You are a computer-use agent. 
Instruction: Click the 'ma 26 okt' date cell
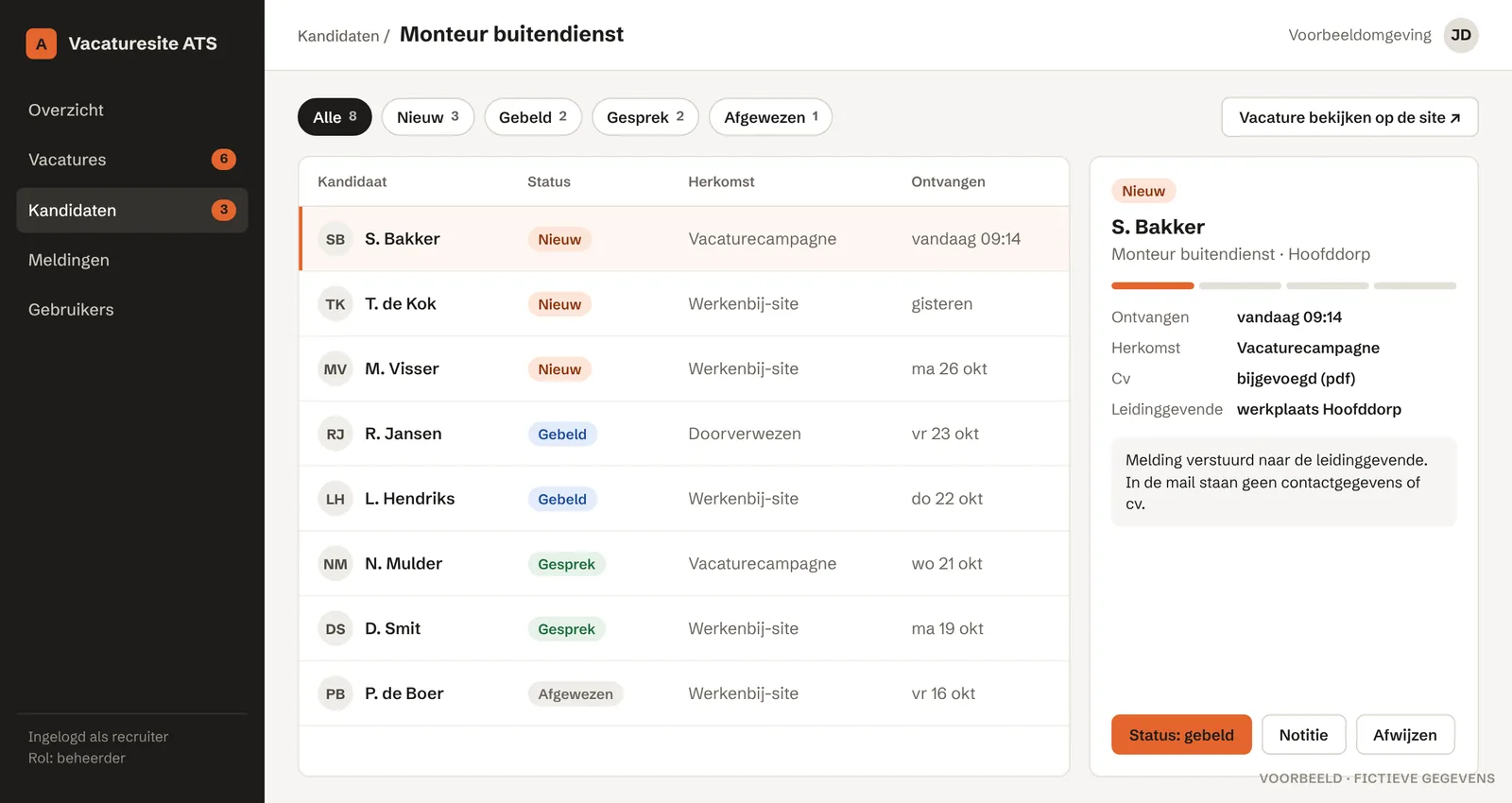[x=949, y=369]
